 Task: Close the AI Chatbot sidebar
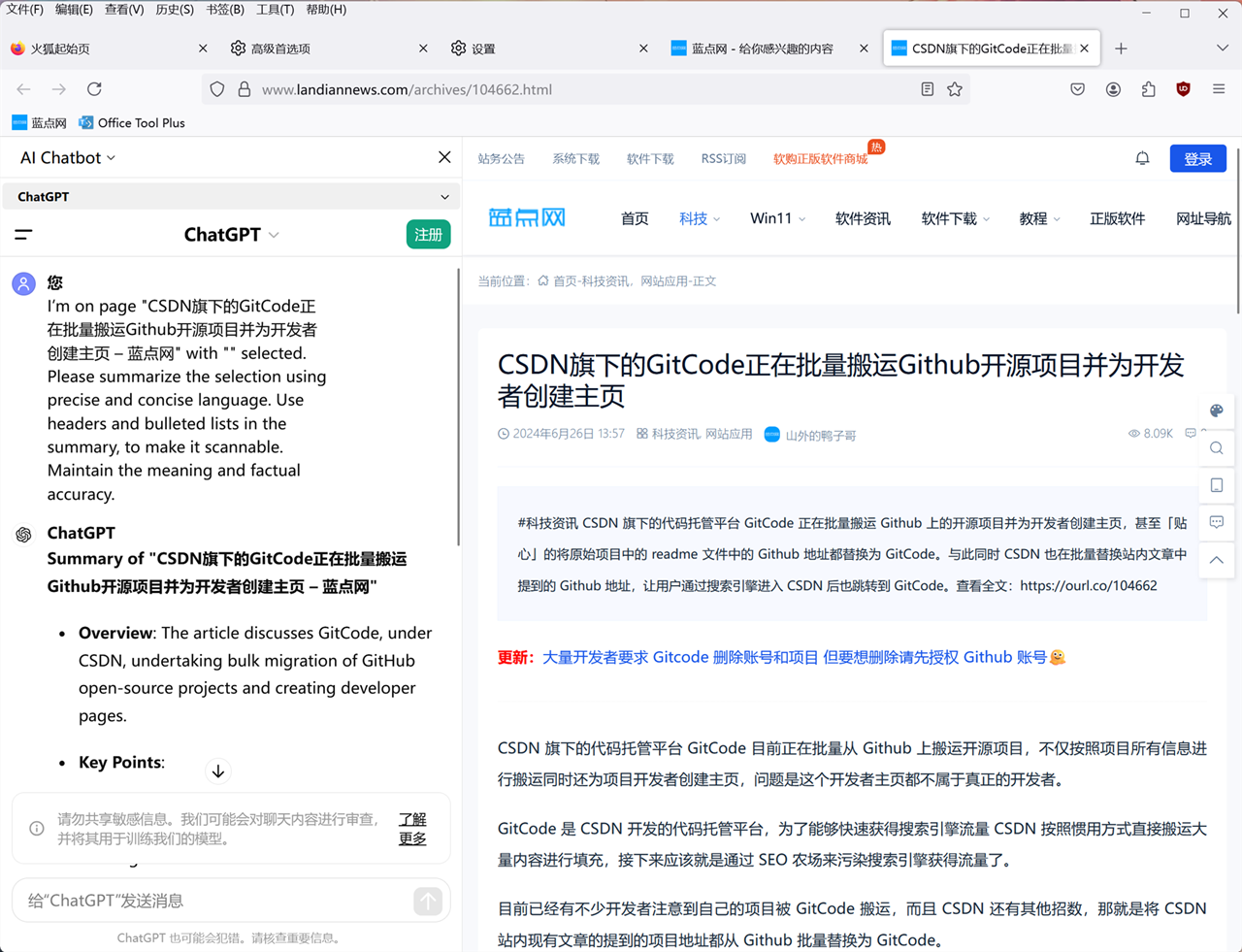click(x=444, y=157)
